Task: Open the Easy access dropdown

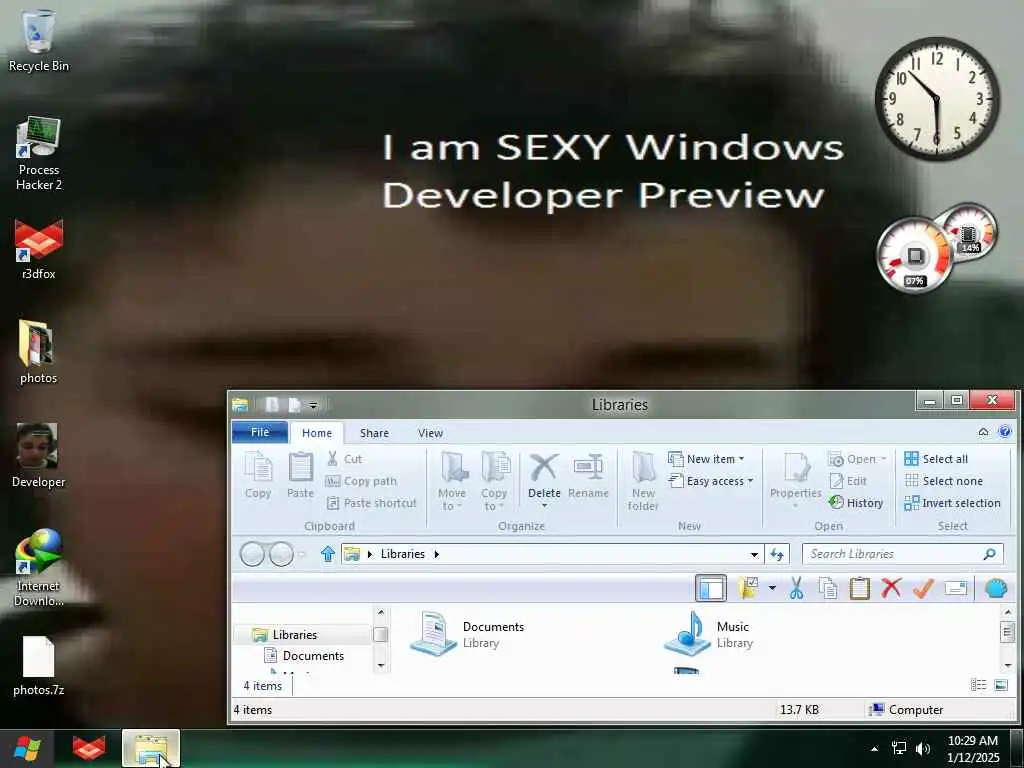Action: pyautogui.click(x=711, y=481)
